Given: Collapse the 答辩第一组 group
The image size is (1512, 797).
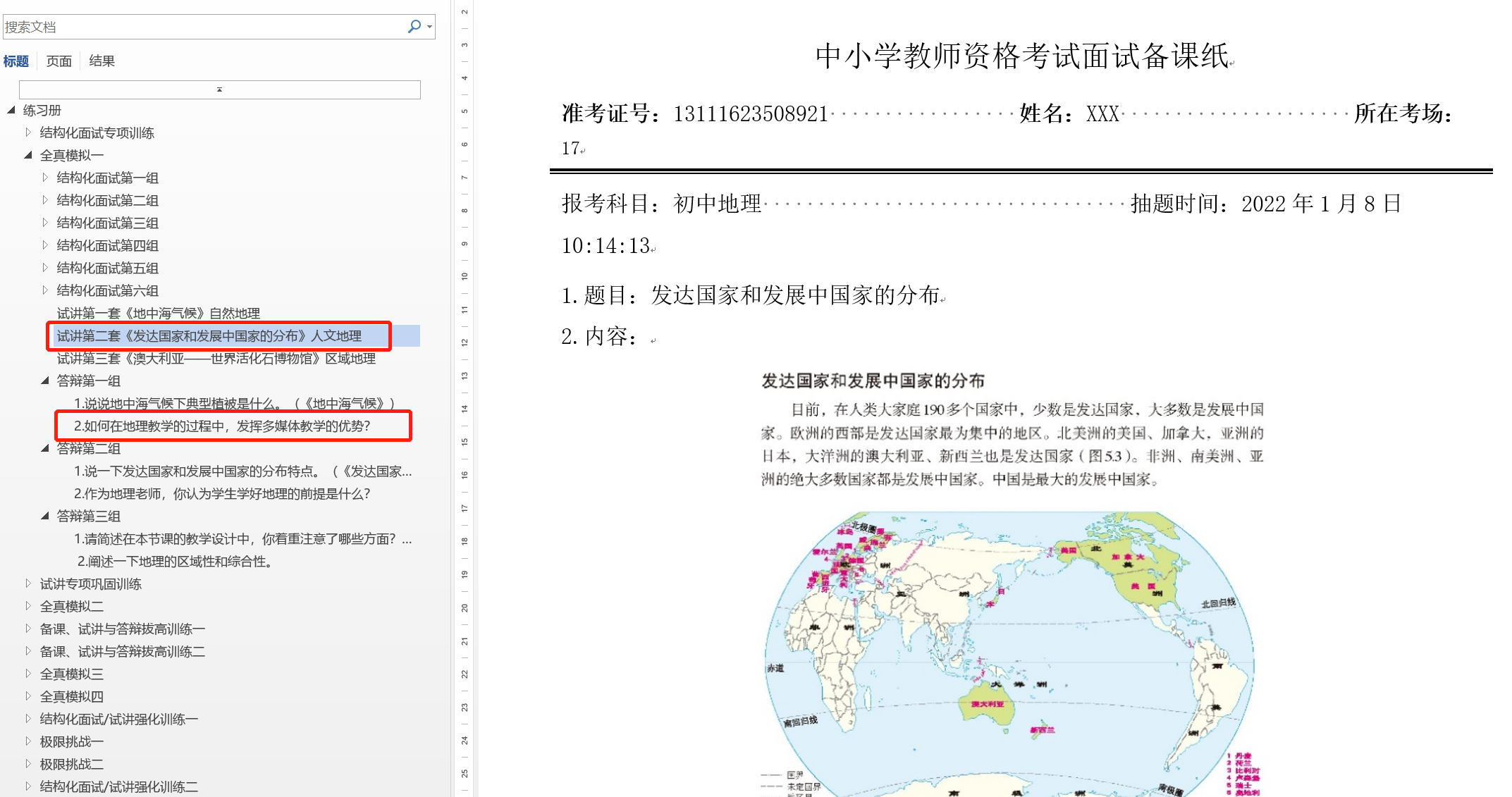Looking at the screenshot, I should 45,381.
